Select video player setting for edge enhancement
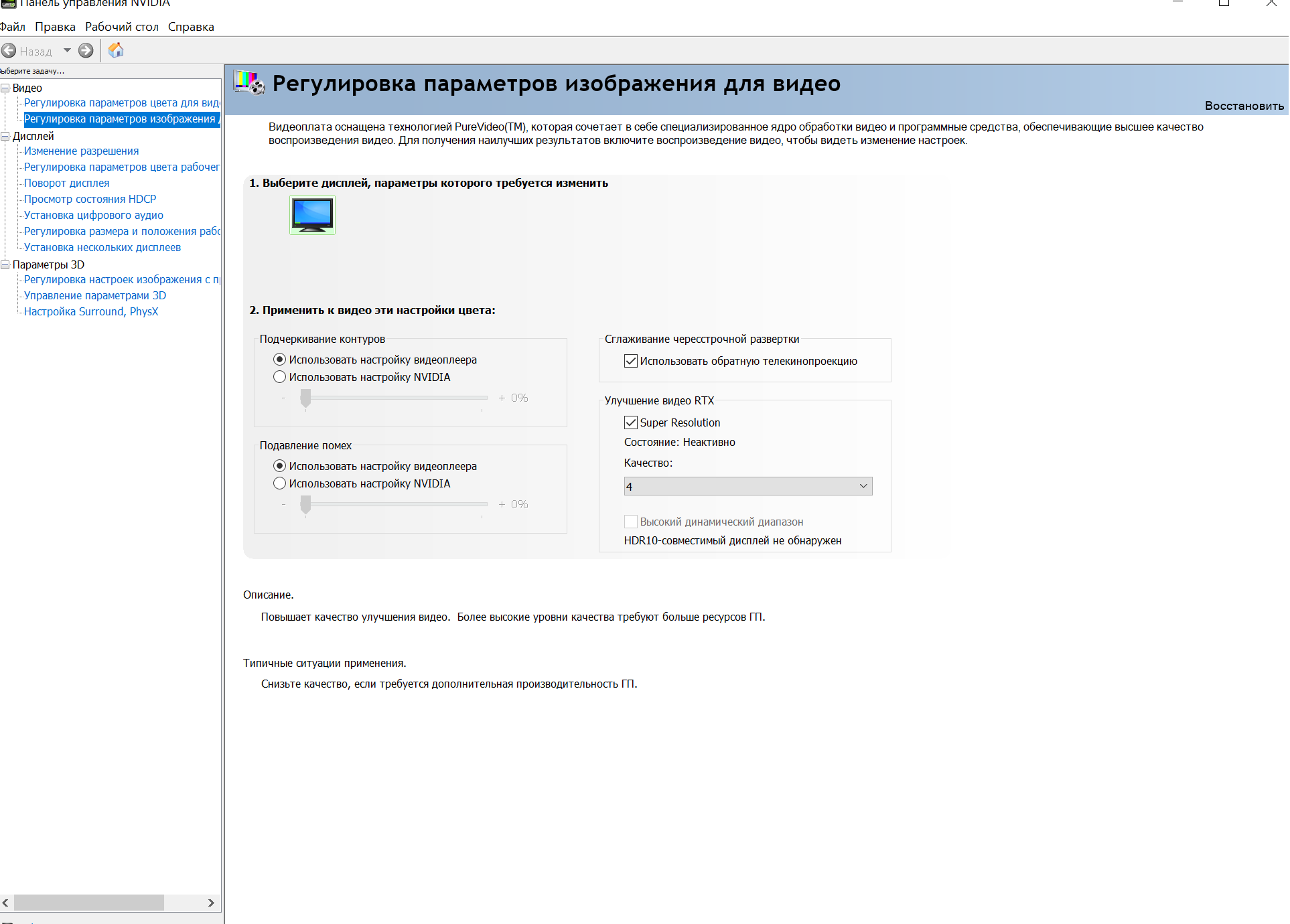The width and height of the screenshot is (1290, 924). pyautogui.click(x=280, y=360)
